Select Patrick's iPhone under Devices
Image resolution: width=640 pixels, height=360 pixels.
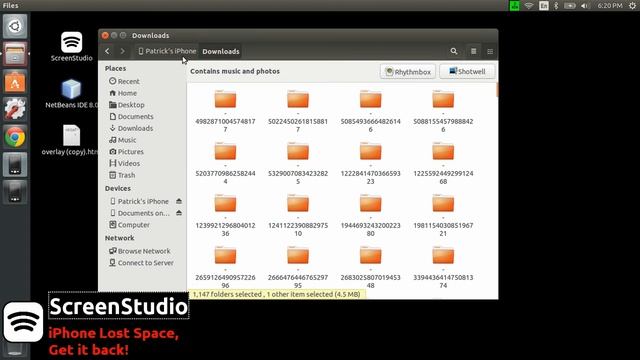pyautogui.click(x=139, y=201)
